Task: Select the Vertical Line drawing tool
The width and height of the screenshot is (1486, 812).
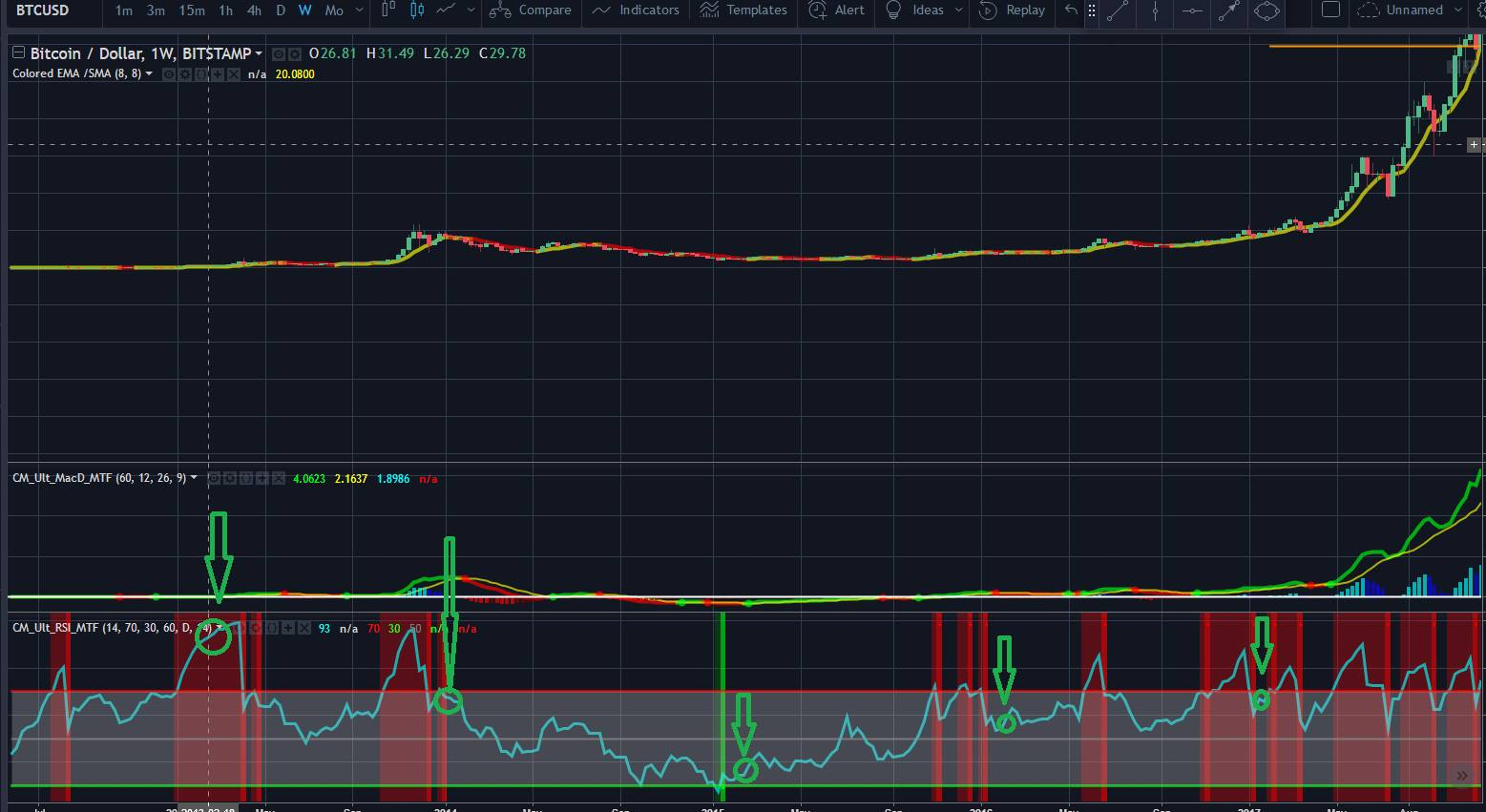Action: tap(1155, 10)
